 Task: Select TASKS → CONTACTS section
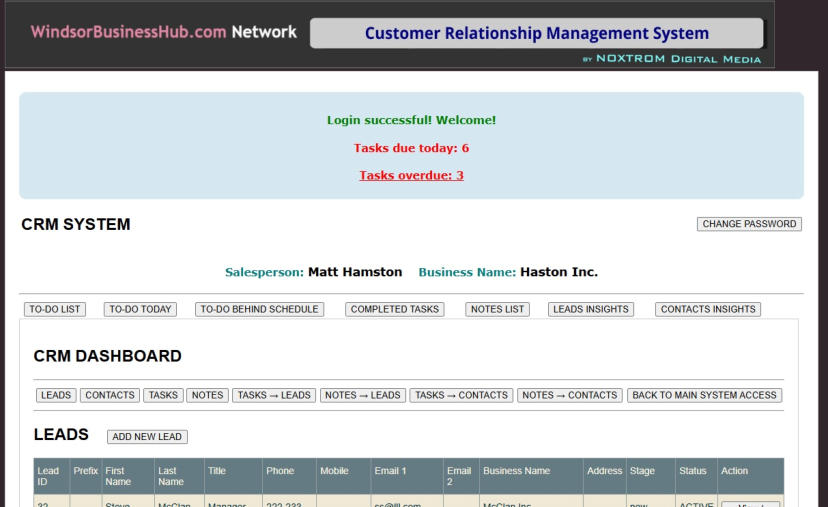461,395
